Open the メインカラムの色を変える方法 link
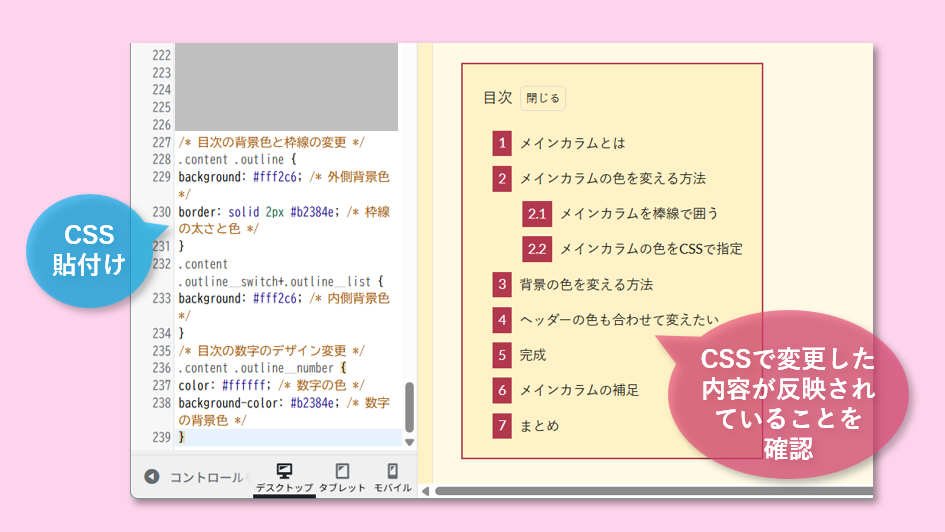The image size is (945, 532). pyautogui.click(x=612, y=179)
